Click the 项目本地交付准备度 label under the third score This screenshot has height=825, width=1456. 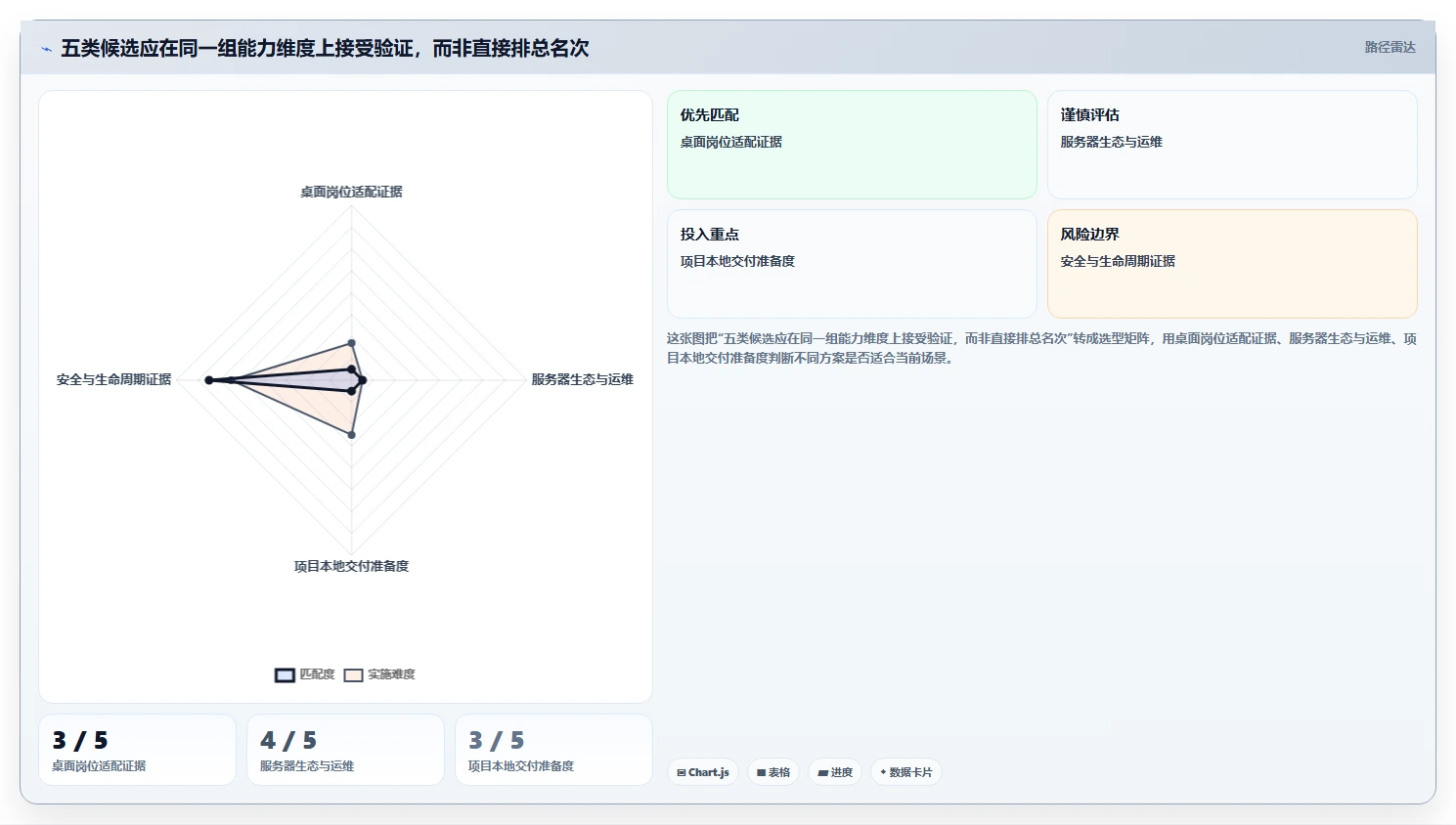[x=521, y=766]
